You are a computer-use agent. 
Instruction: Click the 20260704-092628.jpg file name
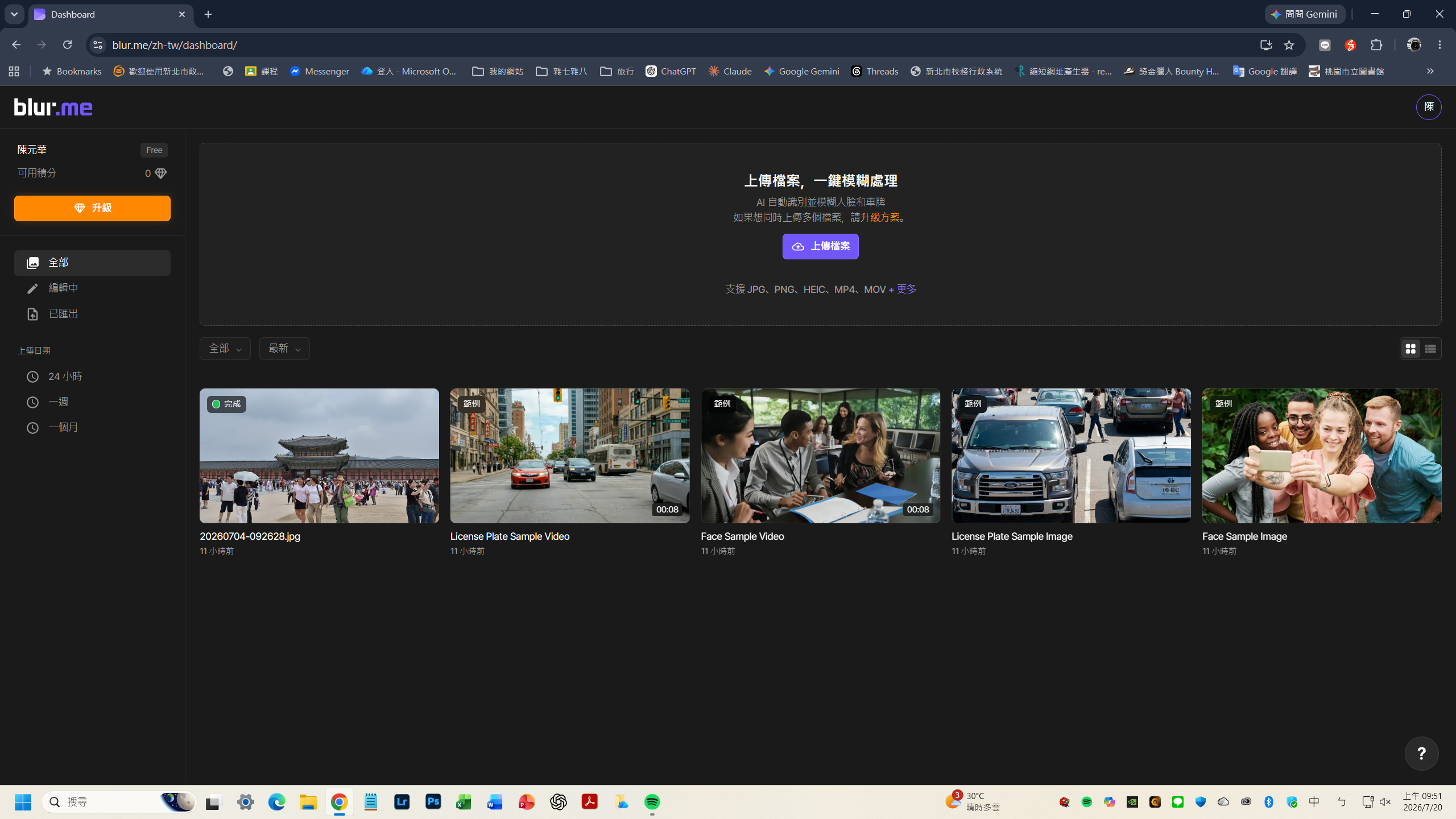coord(250,536)
